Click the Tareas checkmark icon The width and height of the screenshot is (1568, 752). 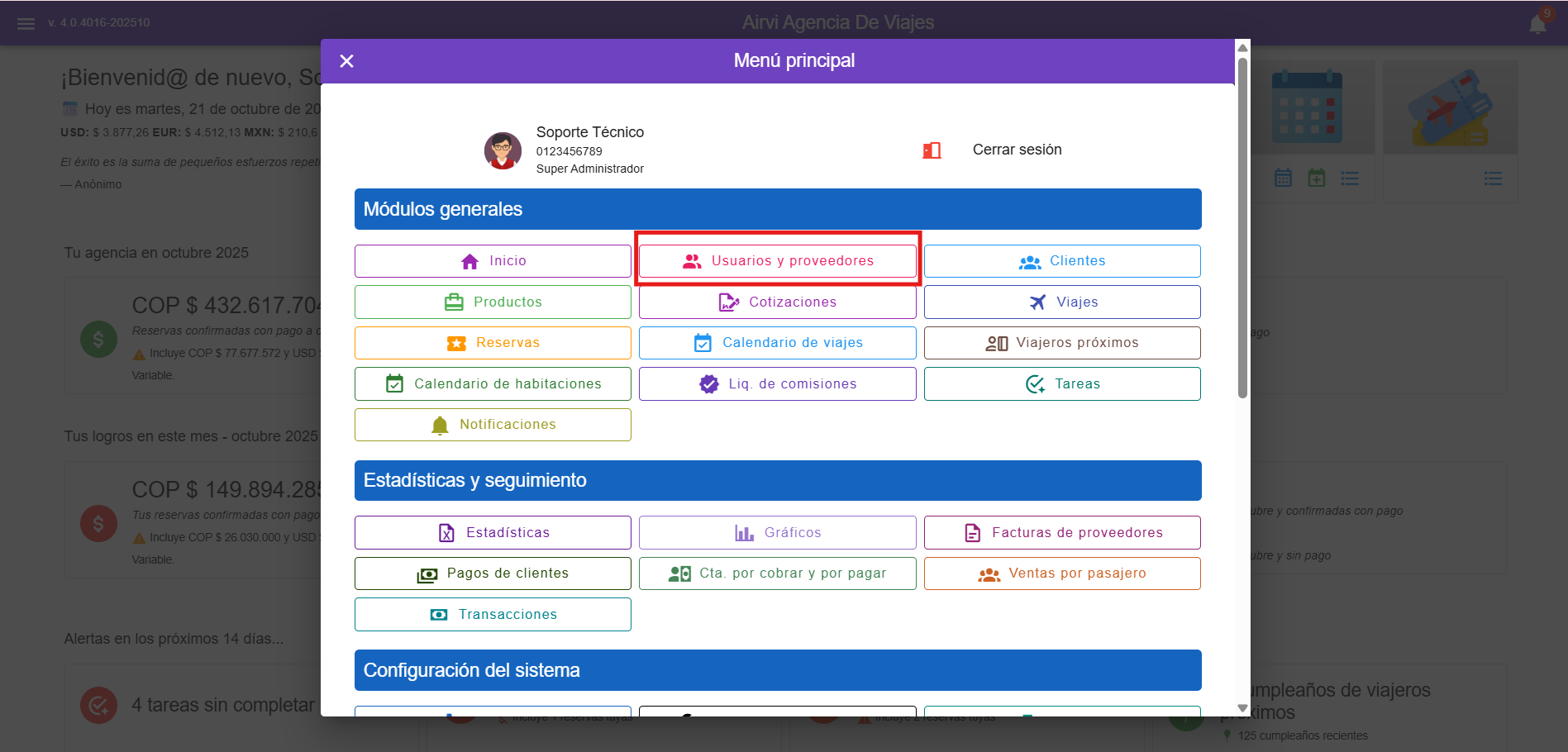pos(1035,384)
